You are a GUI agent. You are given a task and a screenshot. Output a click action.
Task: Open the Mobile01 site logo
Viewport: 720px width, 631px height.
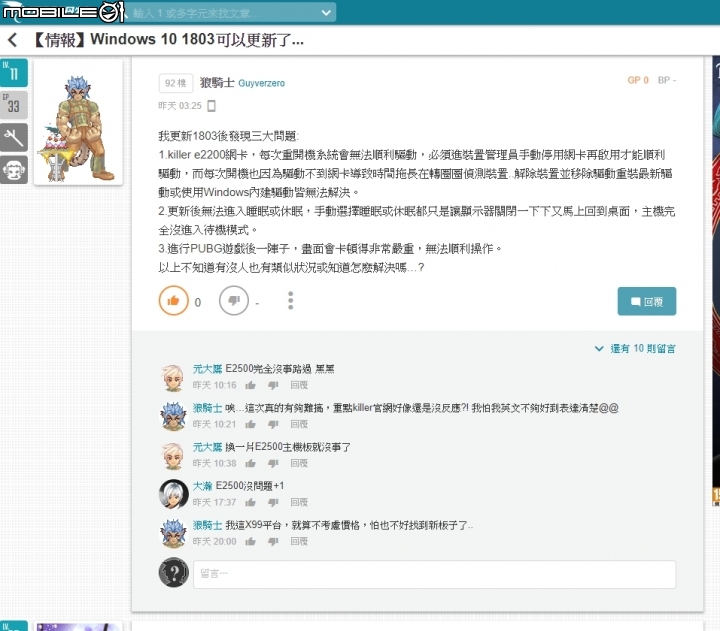[x=63, y=12]
